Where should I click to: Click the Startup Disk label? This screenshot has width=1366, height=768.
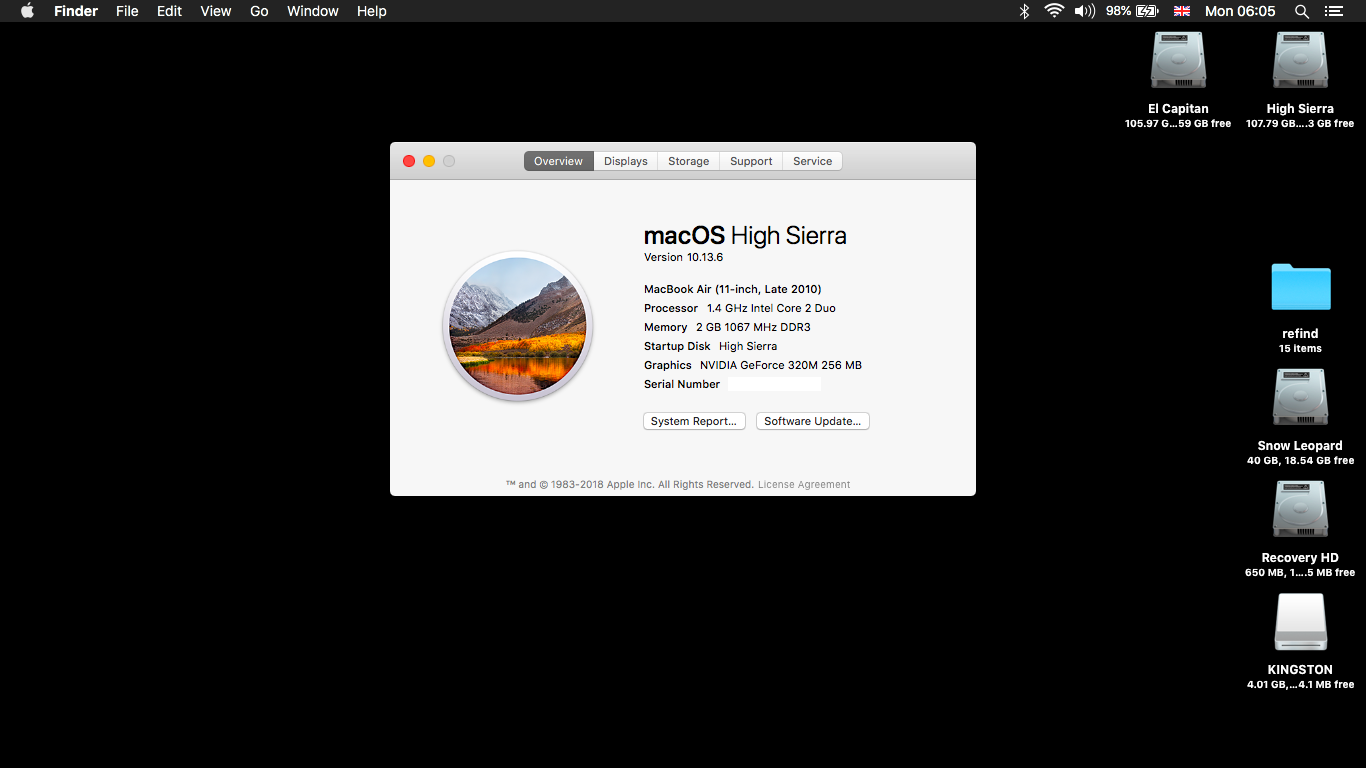coord(677,346)
